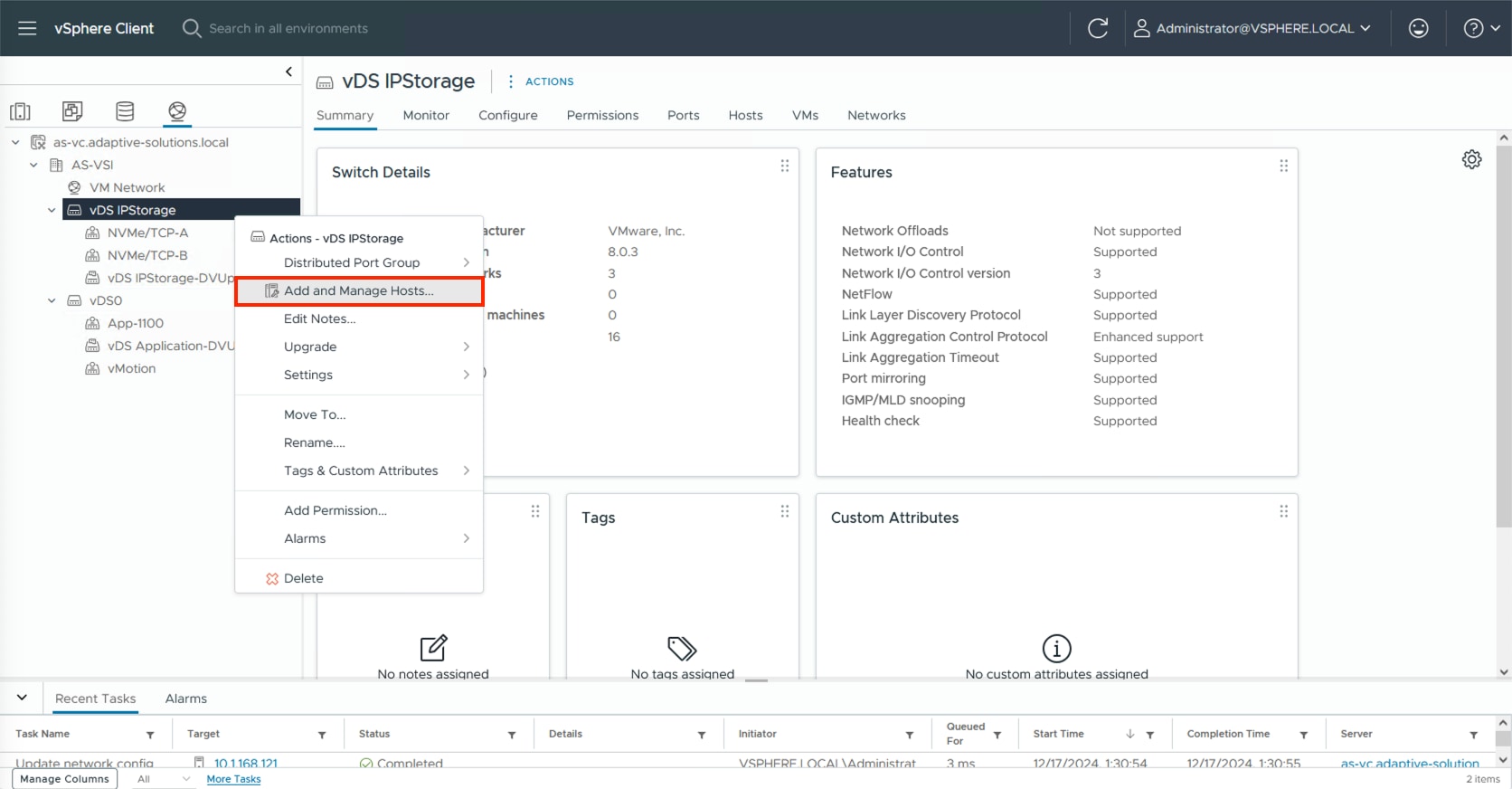Select Add and Manage Hosts in context menu
Image resolution: width=1512 pixels, height=789 pixels.
(358, 290)
